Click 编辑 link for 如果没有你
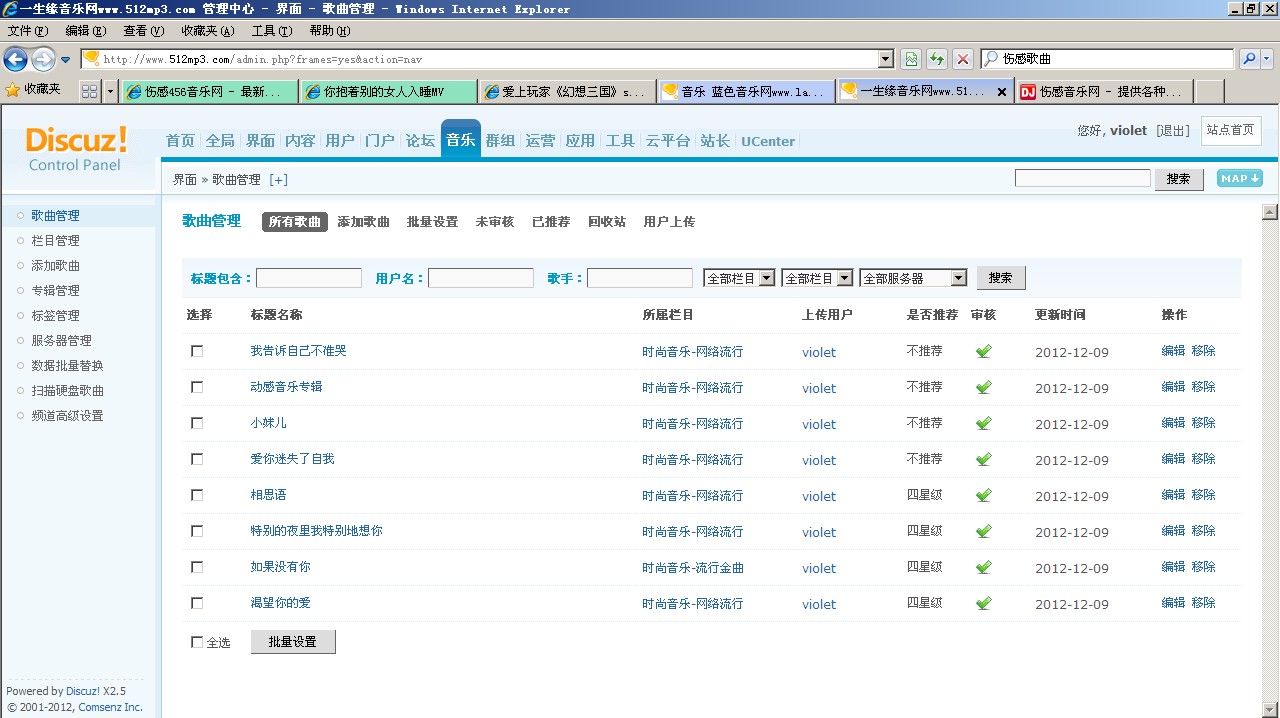 click(1172, 567)
